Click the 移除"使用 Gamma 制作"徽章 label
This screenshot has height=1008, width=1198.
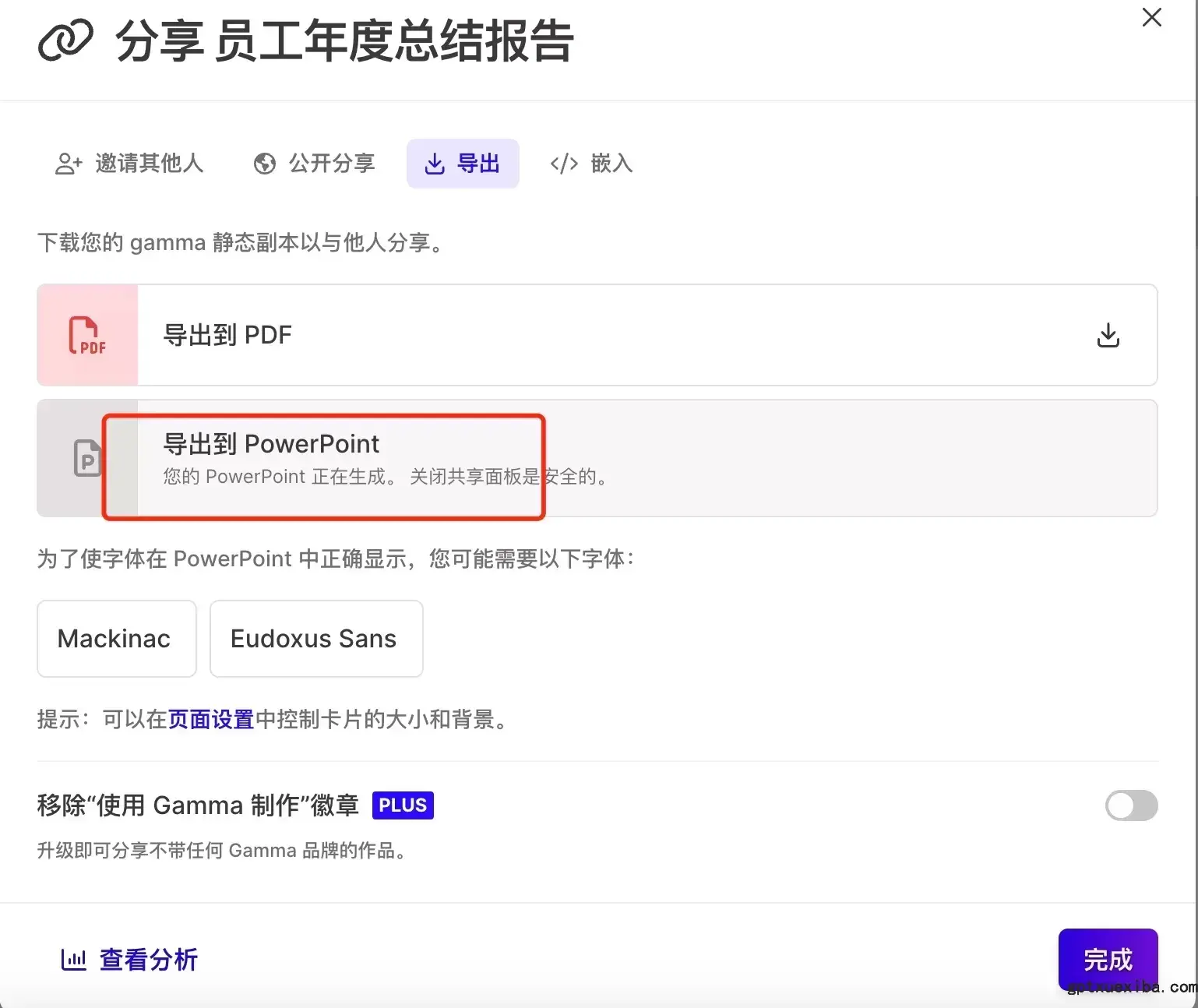(198, 805)
